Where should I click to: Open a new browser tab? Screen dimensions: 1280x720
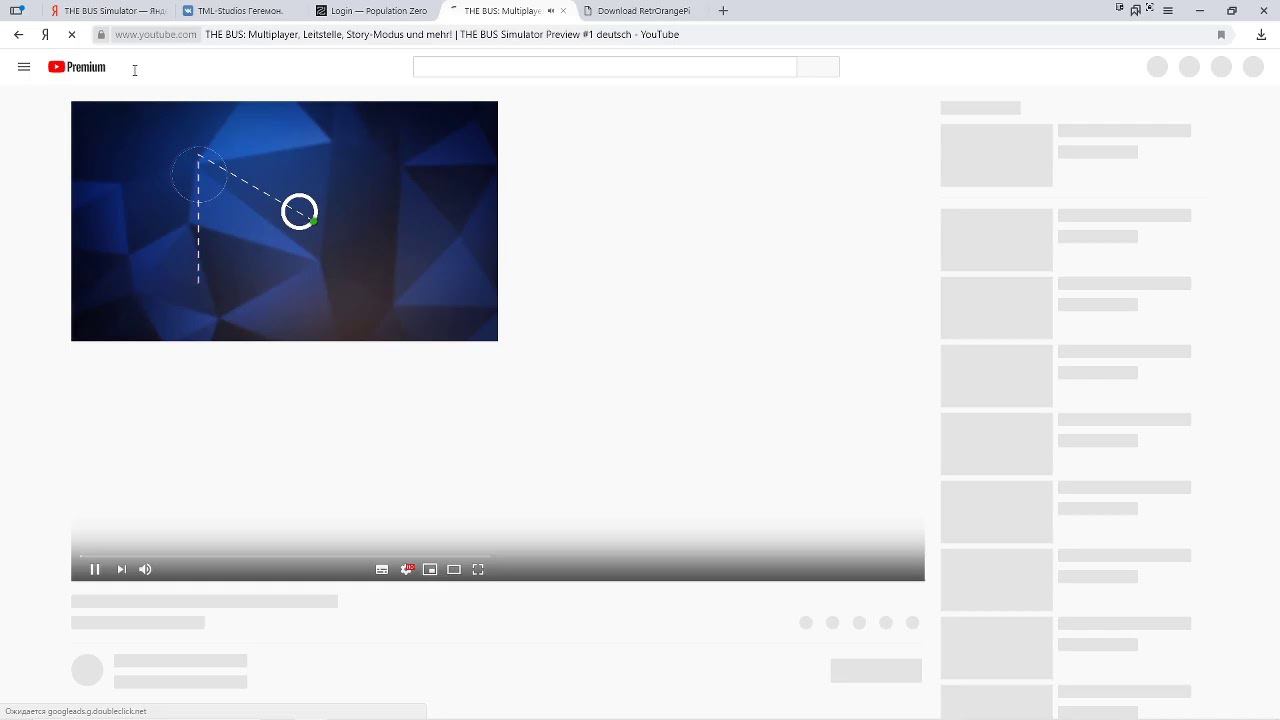pos(723,11)
